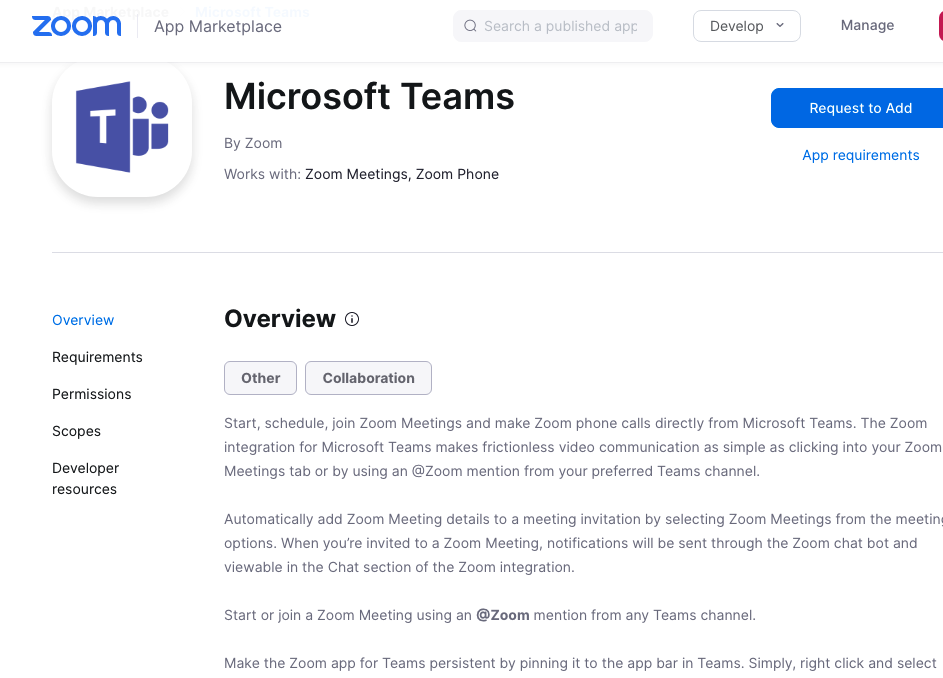The height and width of the screenshot is (678, 943).
Task: Open the App Marketplace home link
Action: coord(218,26)
